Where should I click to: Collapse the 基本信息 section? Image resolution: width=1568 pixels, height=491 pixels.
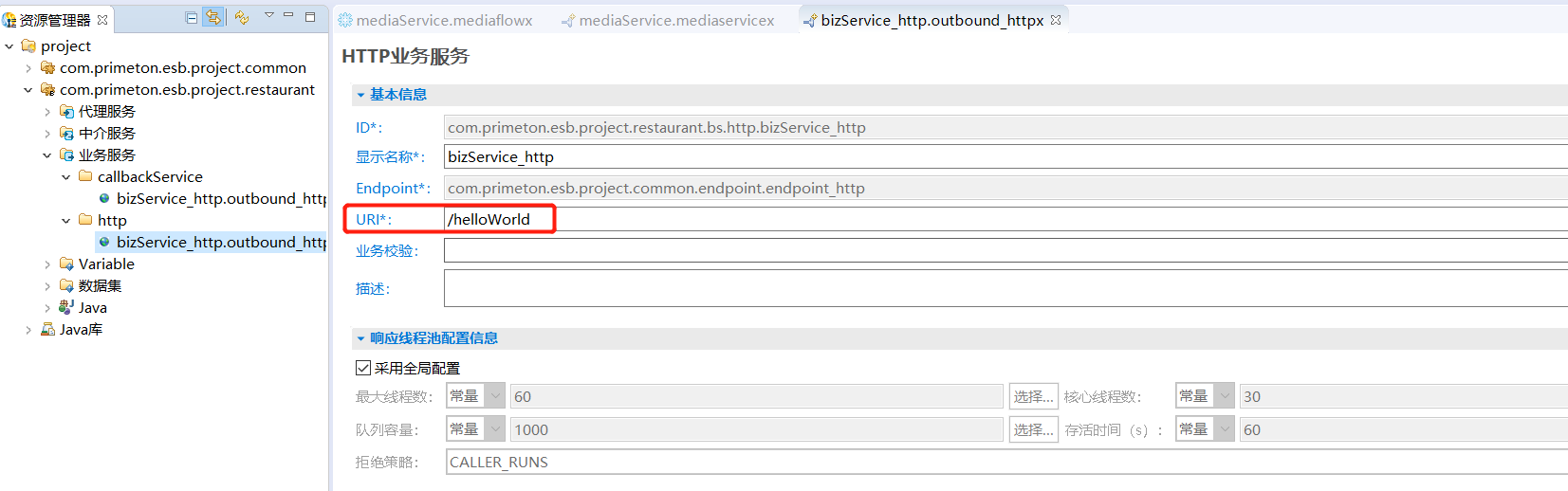coord(360,95)
